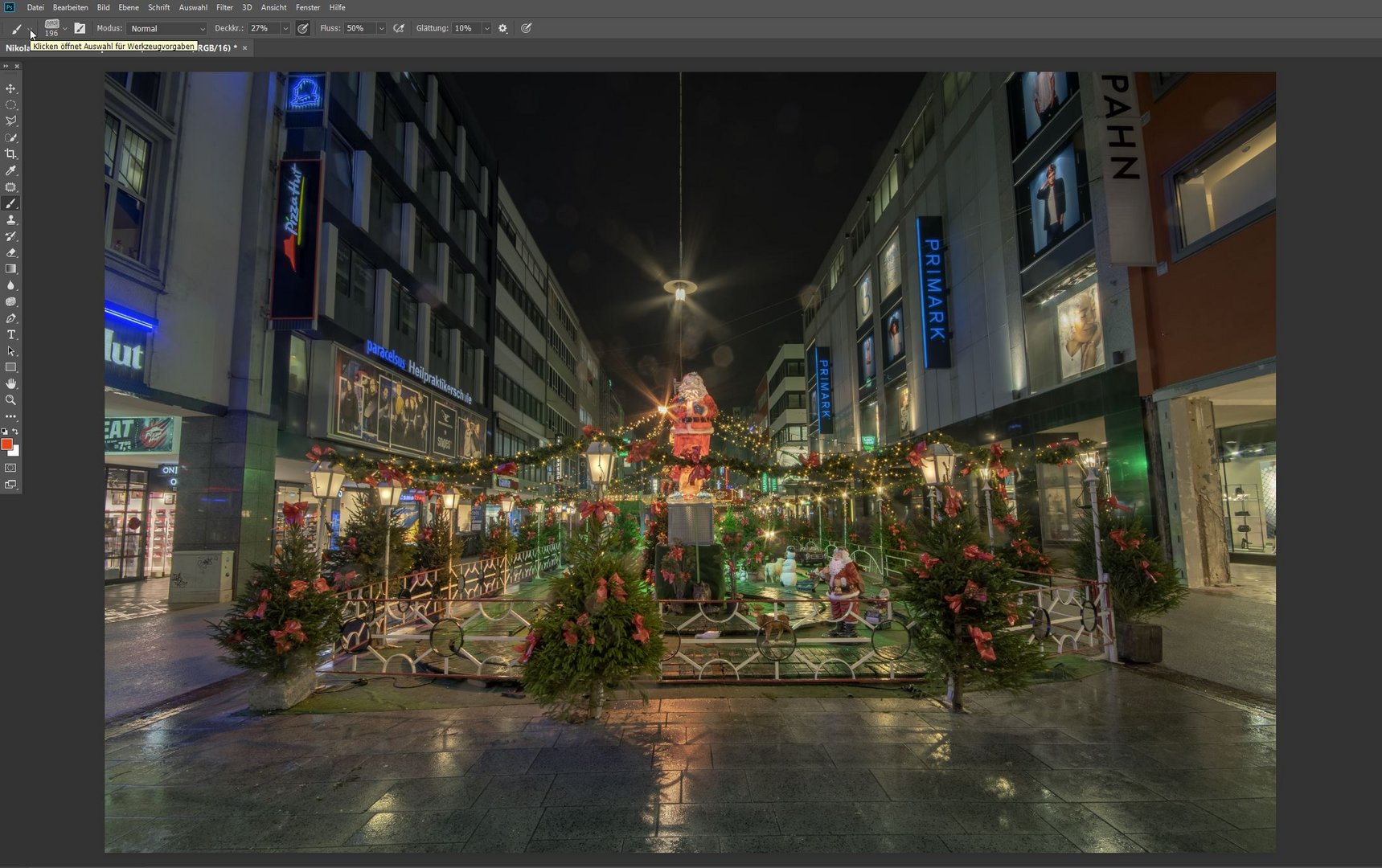Open the Edit Toolbar three-dots menu
Image resolution: width=1382 pixels, height=868 pixels.
10,416
